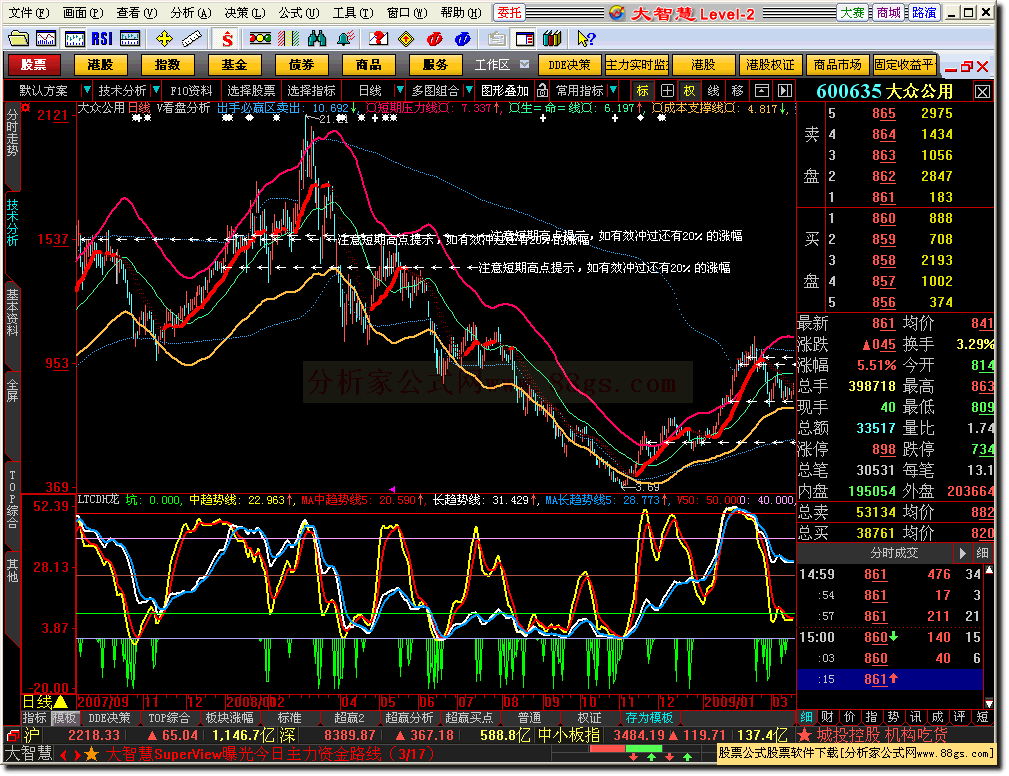
Task: Click the red S dollar toolbar icon
Action: (227, 39)
